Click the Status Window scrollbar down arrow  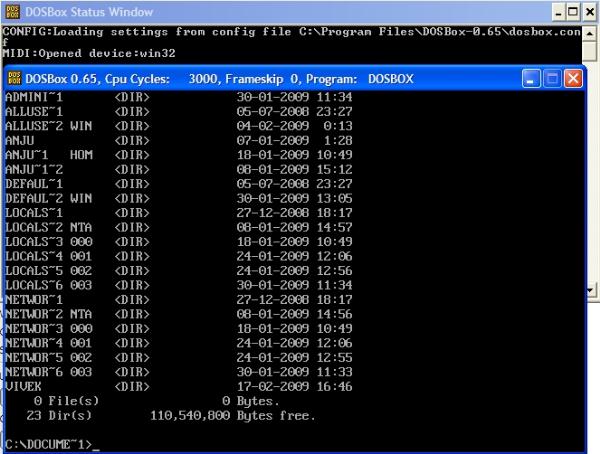[x=590, y=290]
